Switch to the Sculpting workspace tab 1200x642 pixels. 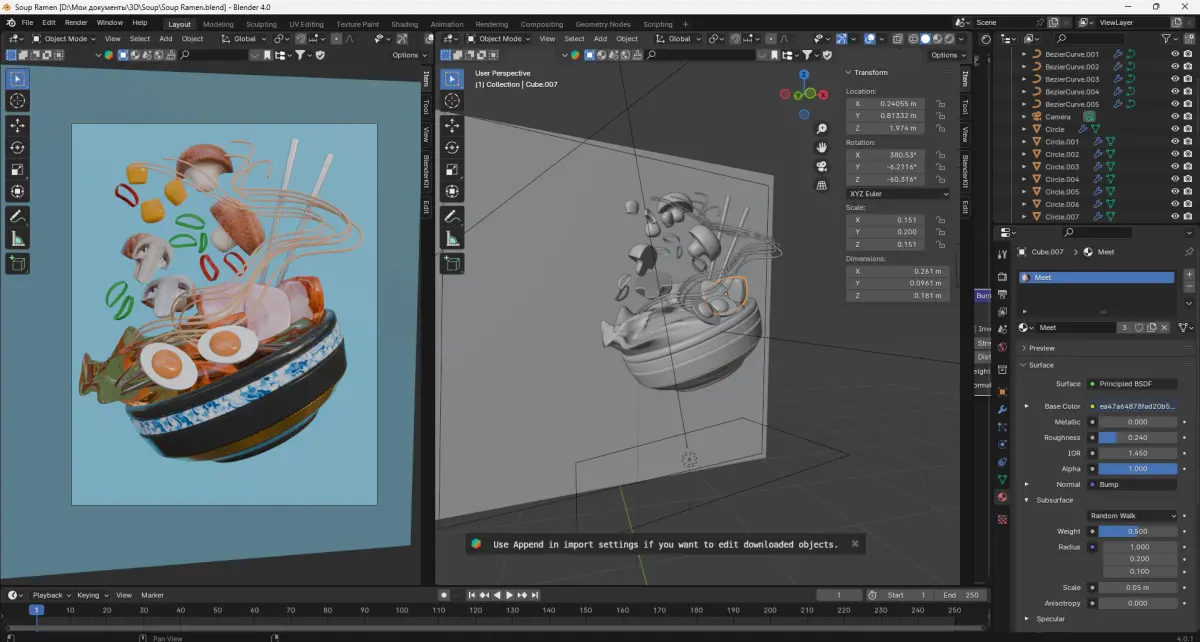click(262, 24)
